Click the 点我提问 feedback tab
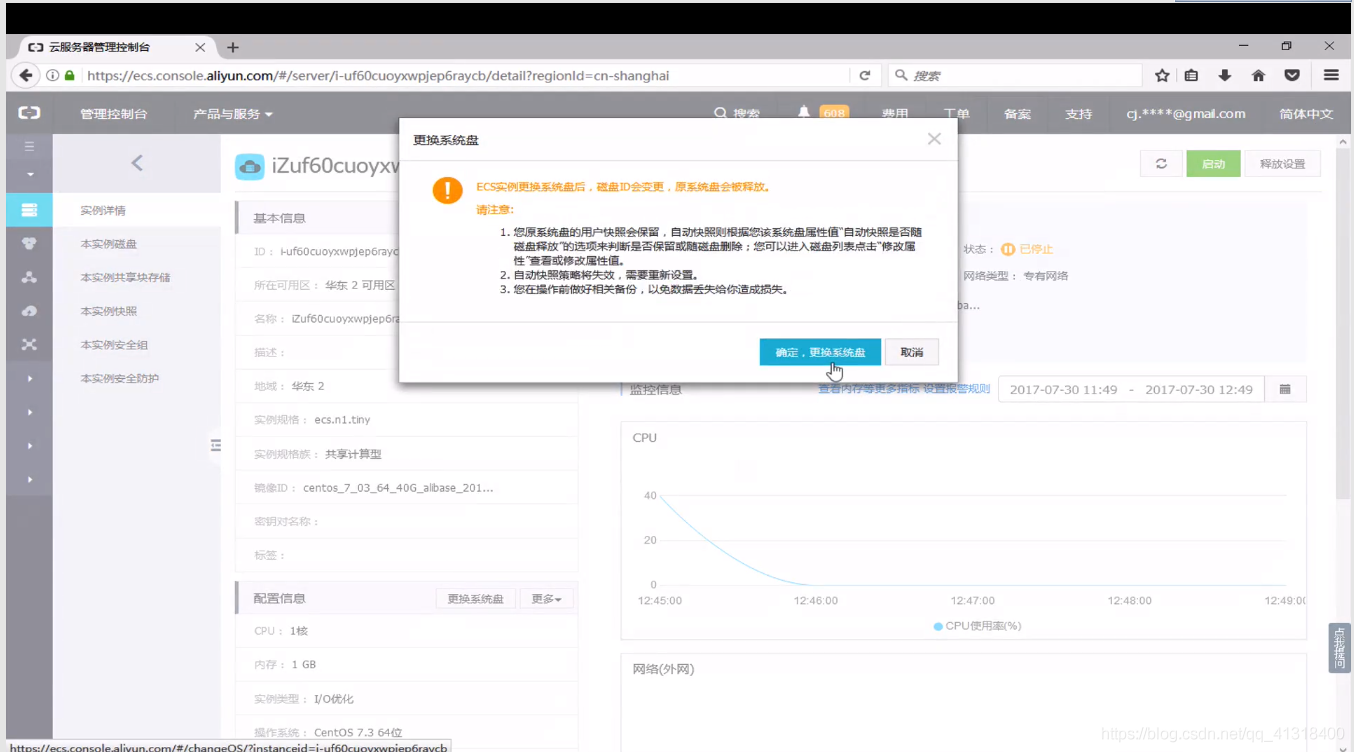Screen dimensions: 1354x752 tap(1340, 649)
